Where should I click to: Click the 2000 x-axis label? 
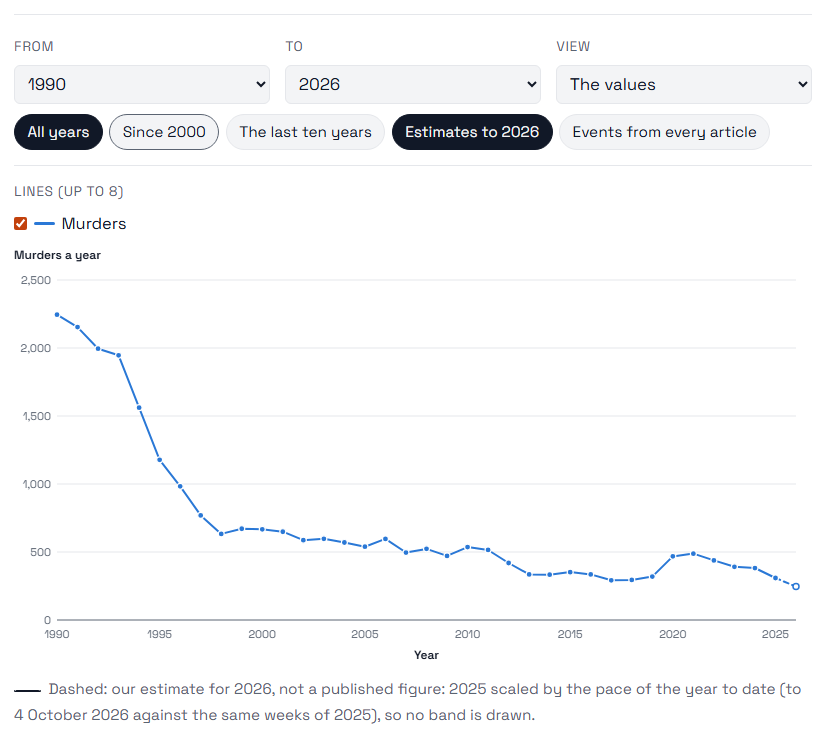(x=262, y=634)
